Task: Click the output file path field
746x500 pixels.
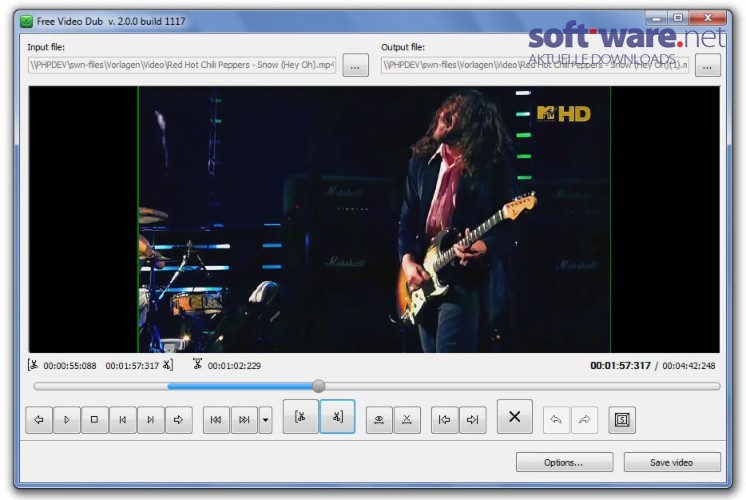Action: point(535,65)
